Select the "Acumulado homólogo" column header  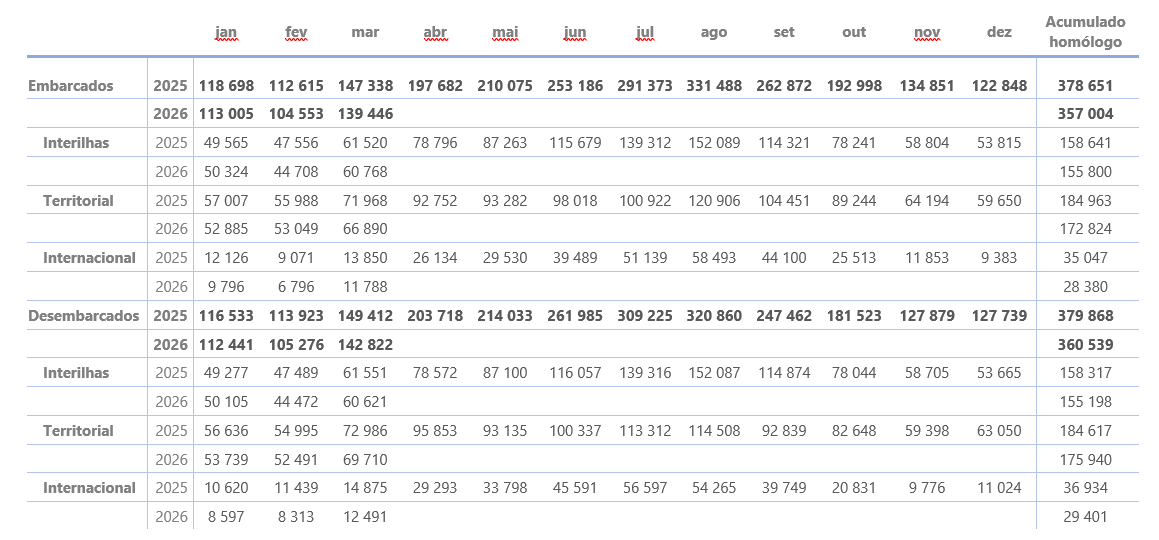click(1084, 32)
